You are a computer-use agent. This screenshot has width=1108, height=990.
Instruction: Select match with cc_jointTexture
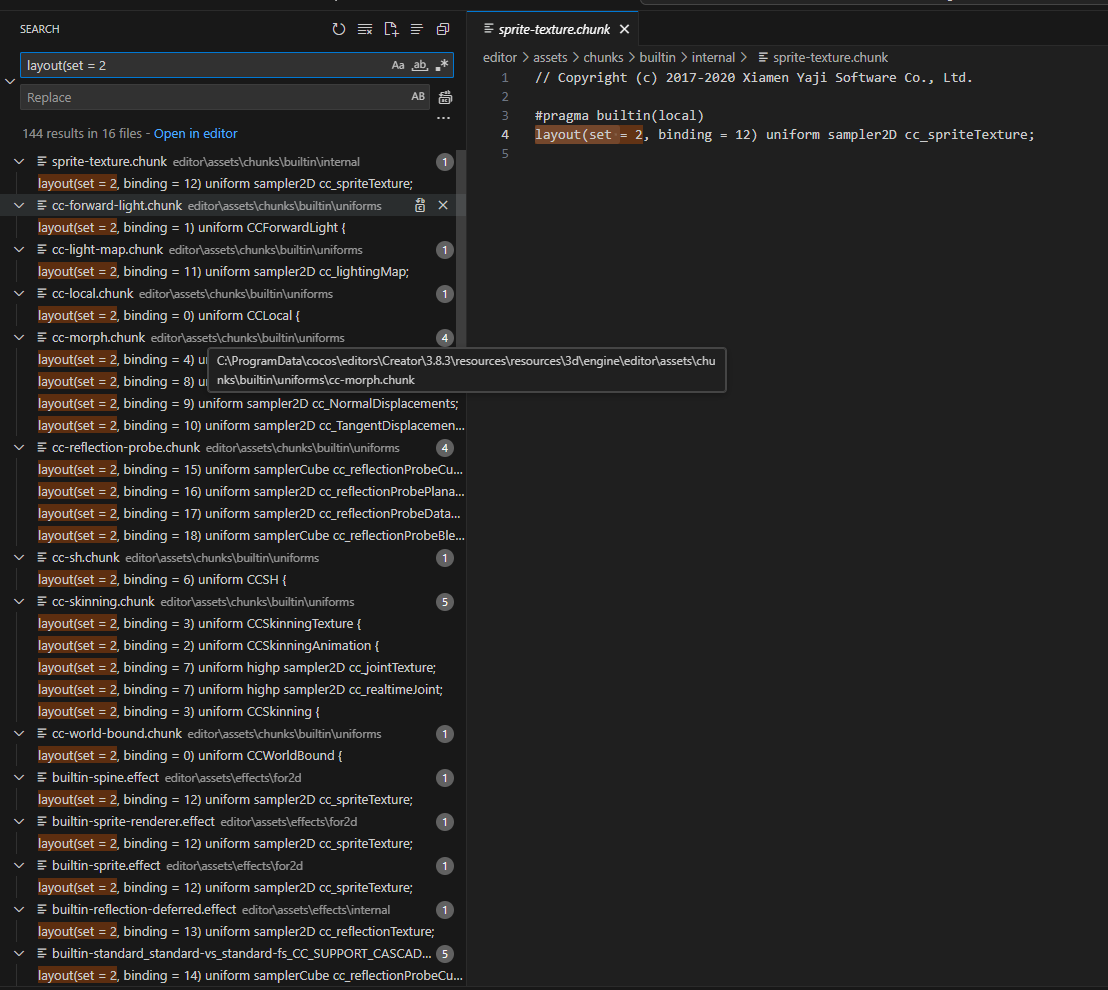[x=237, y=667]
